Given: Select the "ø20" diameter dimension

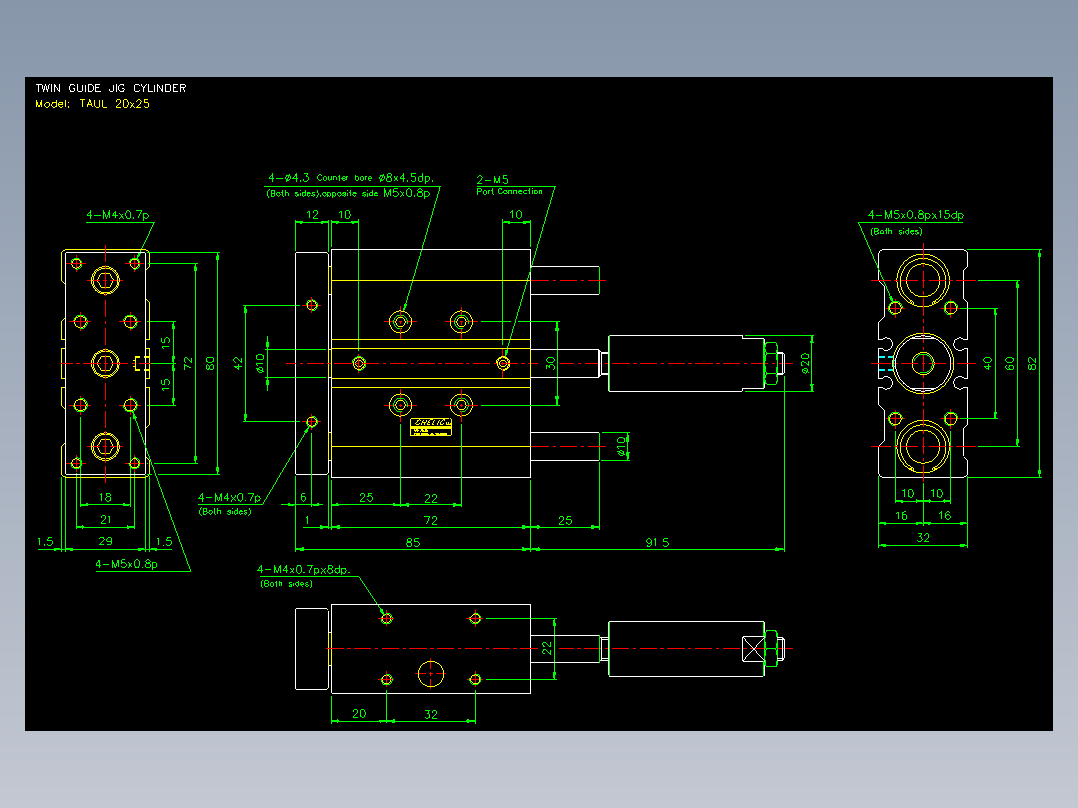Looking at the screenshot, I should pos(805,363).
